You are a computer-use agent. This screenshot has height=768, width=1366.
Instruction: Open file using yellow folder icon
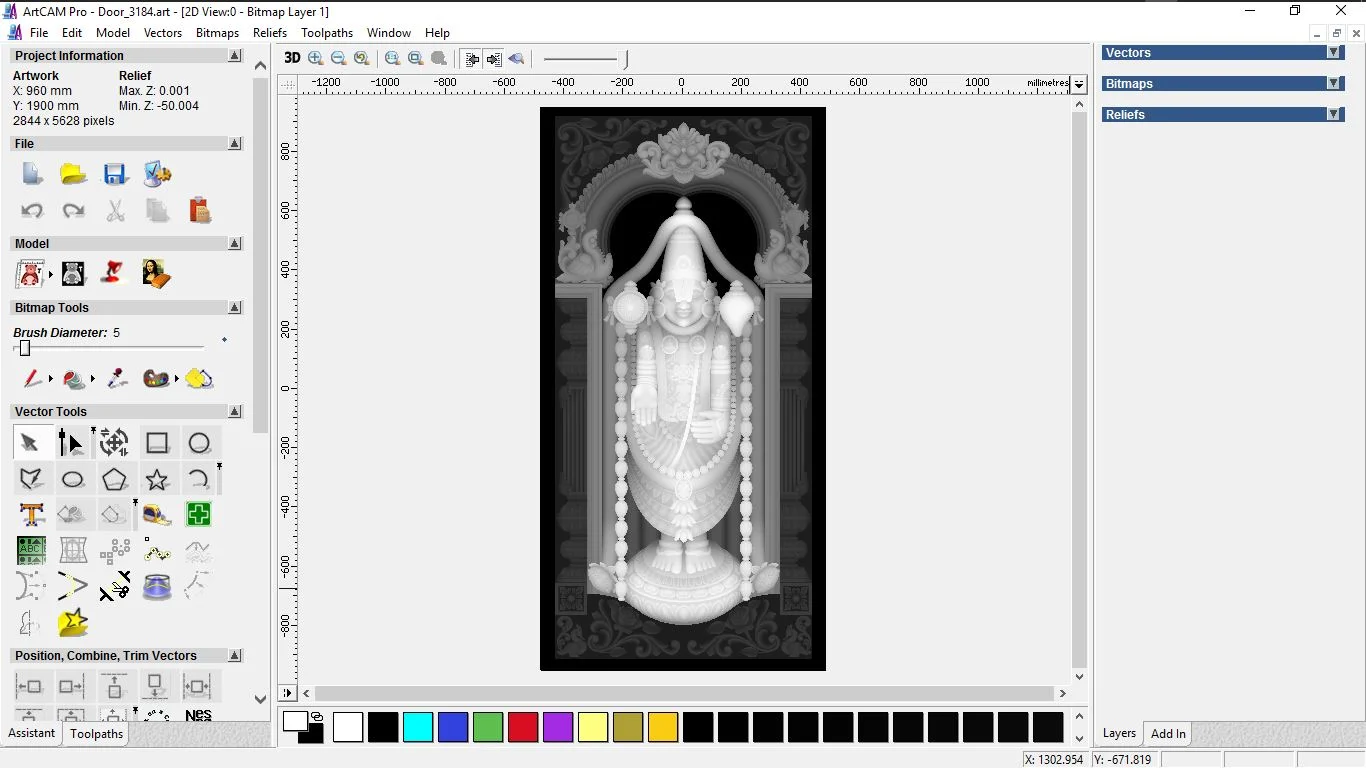73,174
